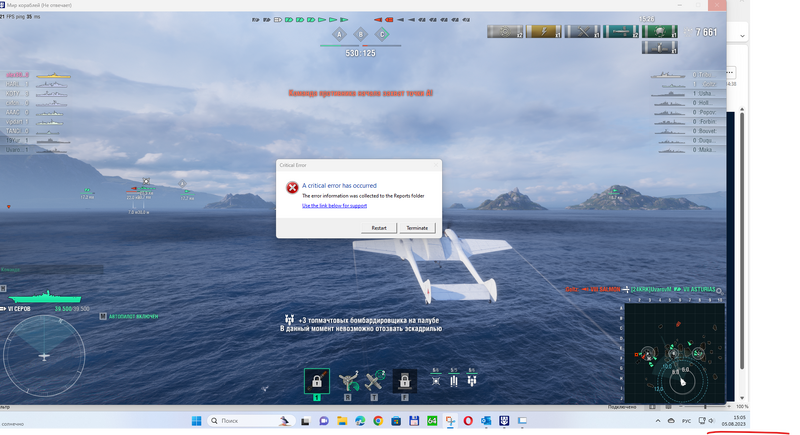800x435 pixels.
Task: Click capture point C marker
Action: point(382,35)
